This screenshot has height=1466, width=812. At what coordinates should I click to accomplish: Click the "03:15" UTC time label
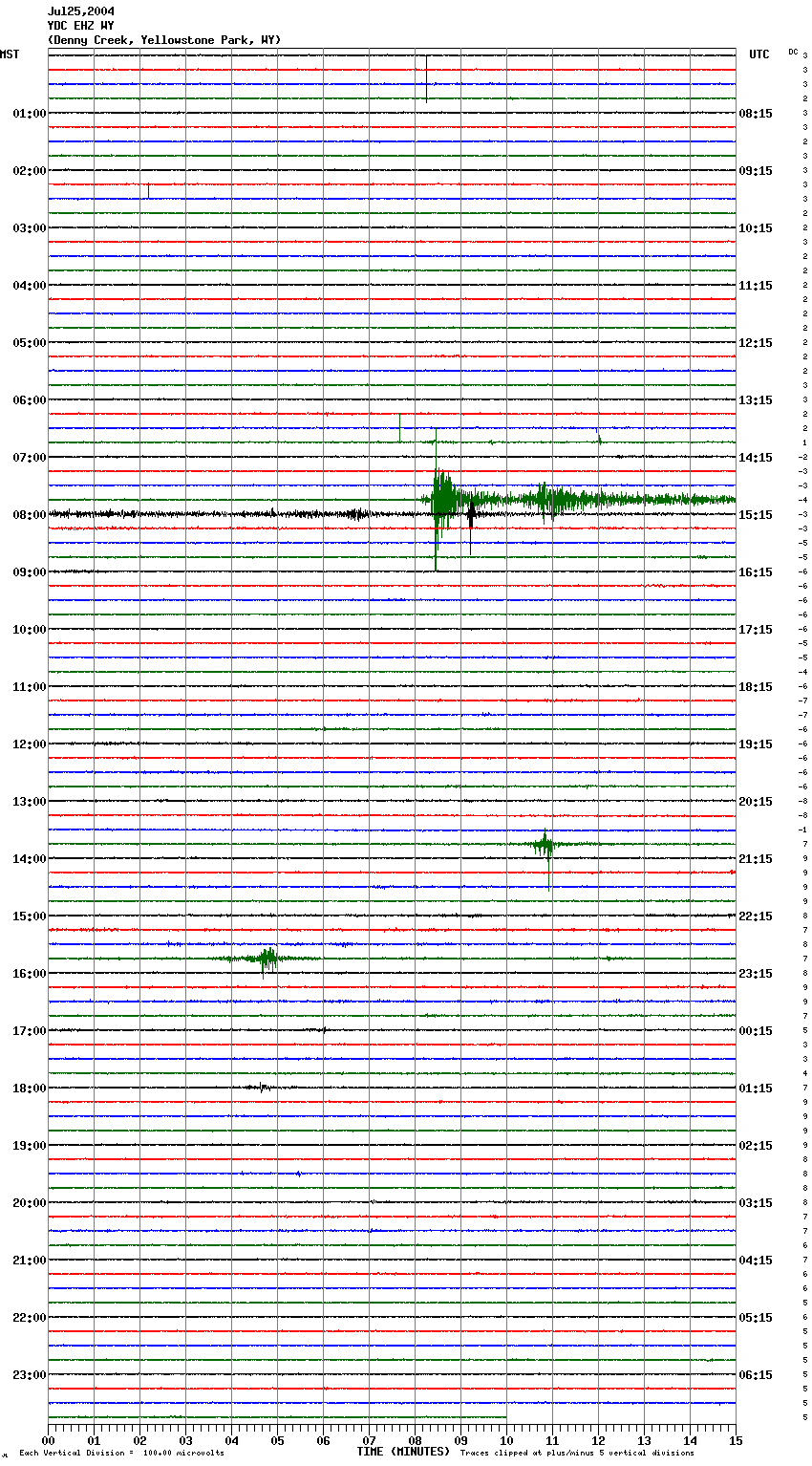756,1203
